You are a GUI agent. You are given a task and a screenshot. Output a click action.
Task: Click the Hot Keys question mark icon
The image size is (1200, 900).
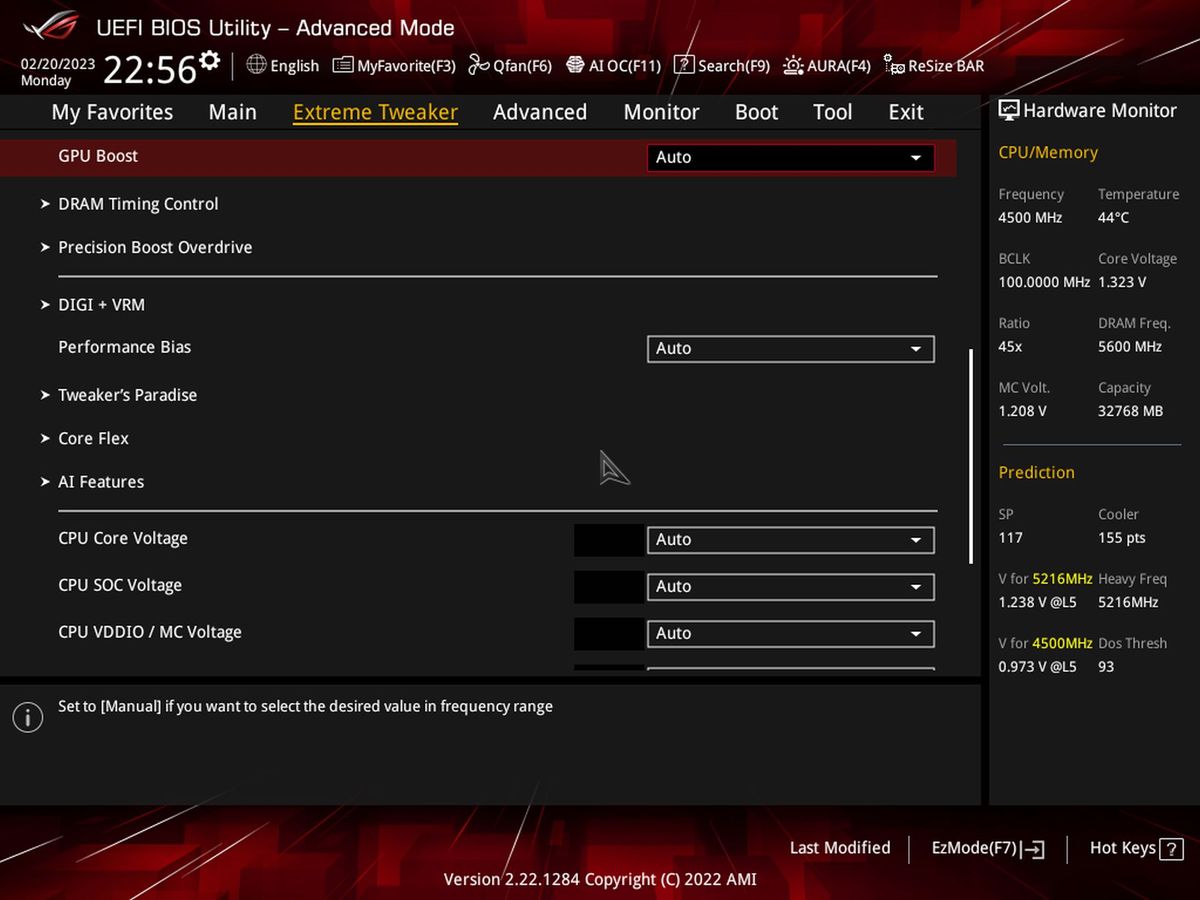[x=1171, y=848]
